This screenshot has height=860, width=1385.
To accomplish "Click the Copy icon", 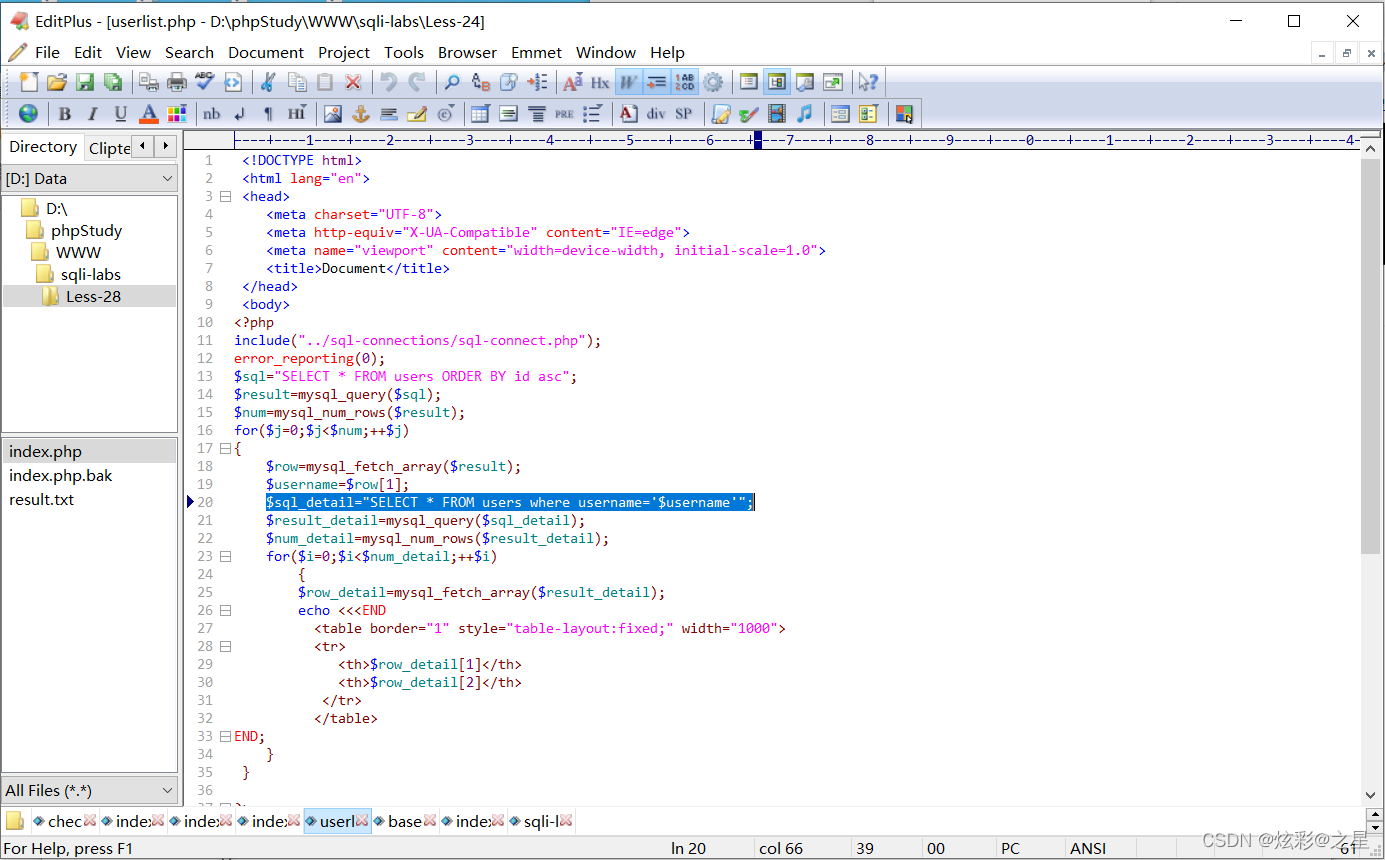I will click(x=297, y=82).
